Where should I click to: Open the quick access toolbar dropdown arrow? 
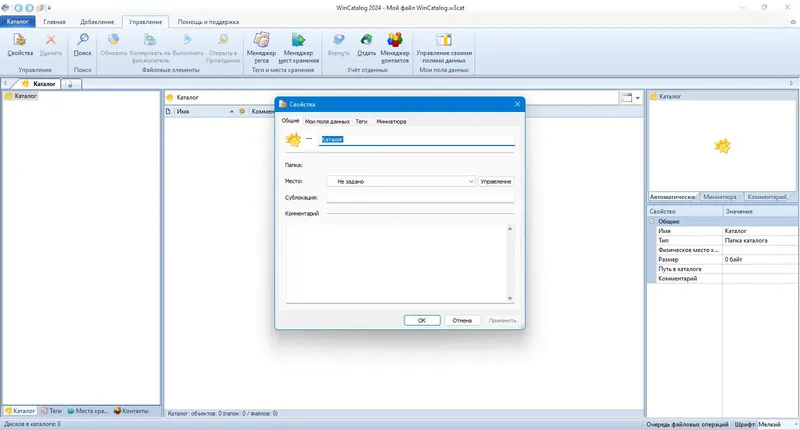point(49,8)
